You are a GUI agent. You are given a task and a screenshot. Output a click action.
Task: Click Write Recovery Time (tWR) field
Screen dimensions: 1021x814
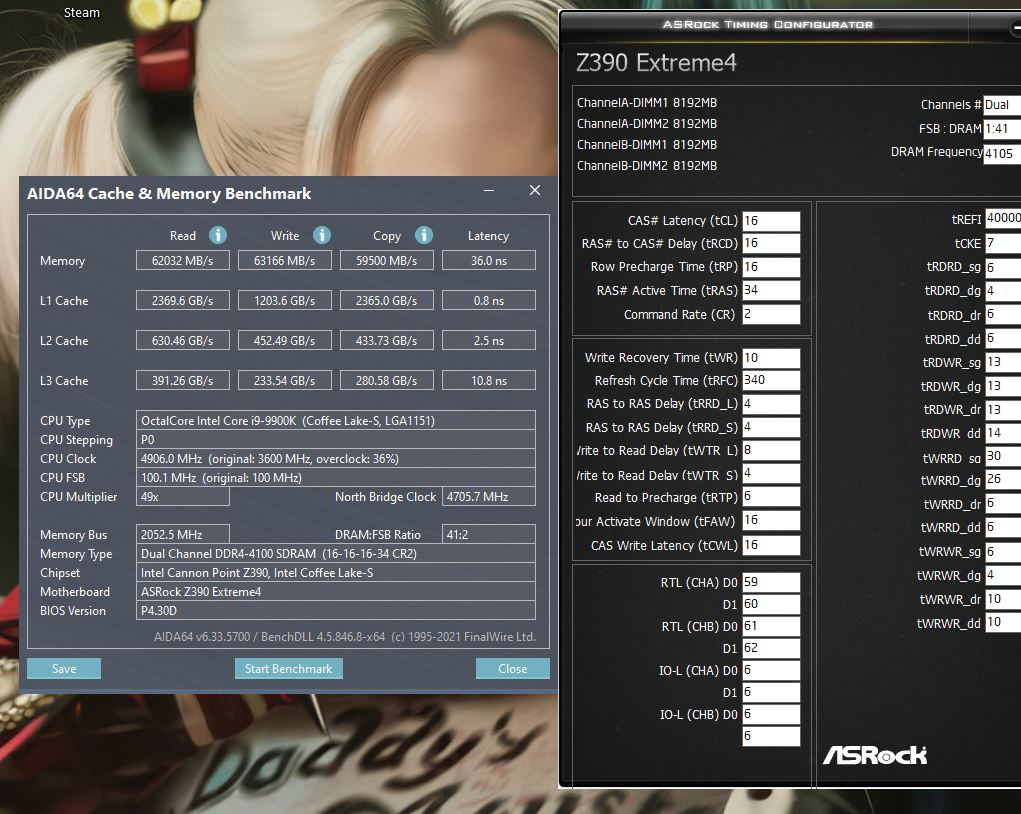coord(771,358)
